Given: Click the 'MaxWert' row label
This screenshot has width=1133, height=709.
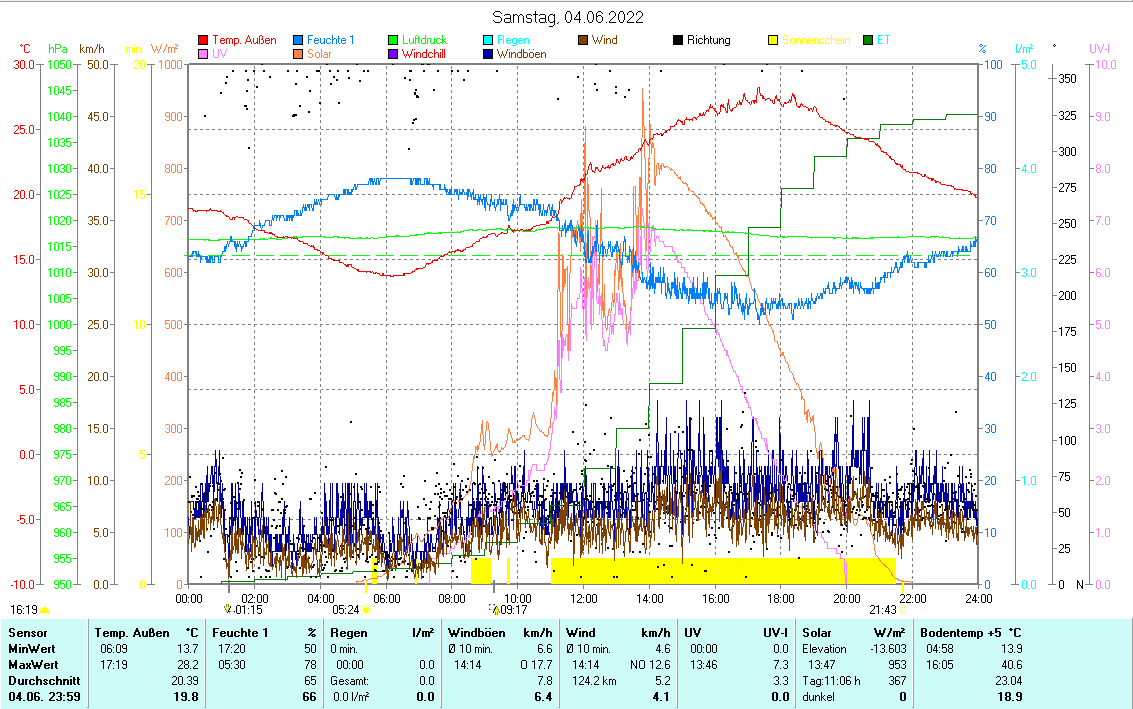Looking at the screenshot, I should 33,665.
